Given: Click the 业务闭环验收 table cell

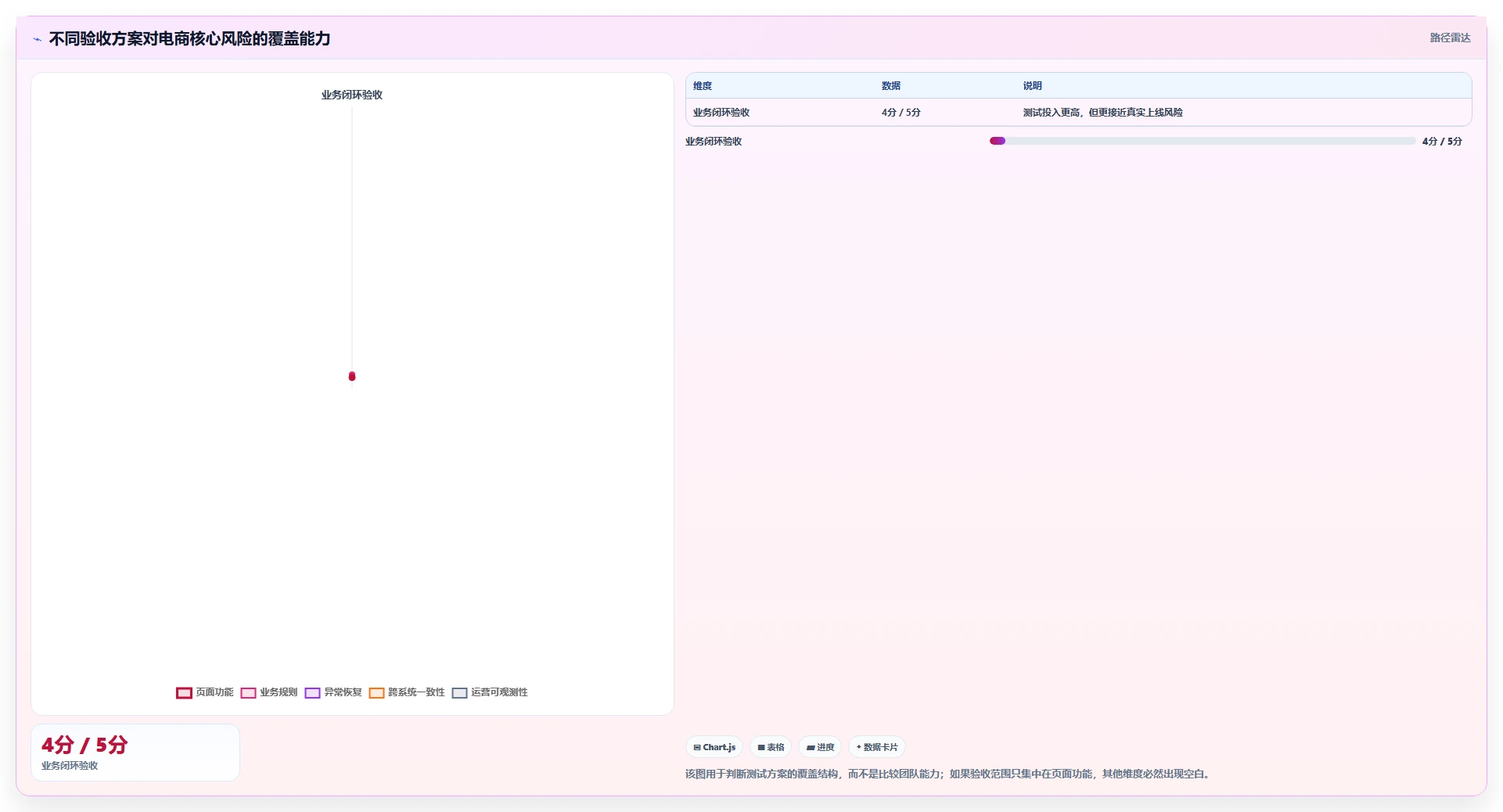Looking at the screenshot, I should tap(721, 113).
